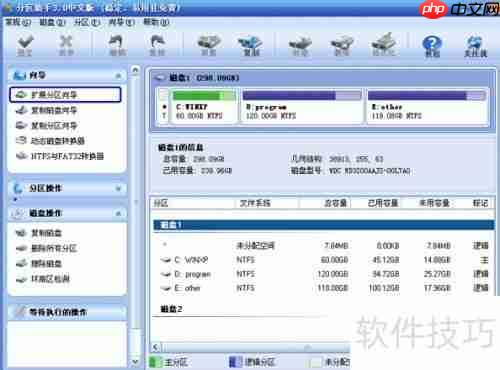Select the E: other row in partition list

point(324,288)
